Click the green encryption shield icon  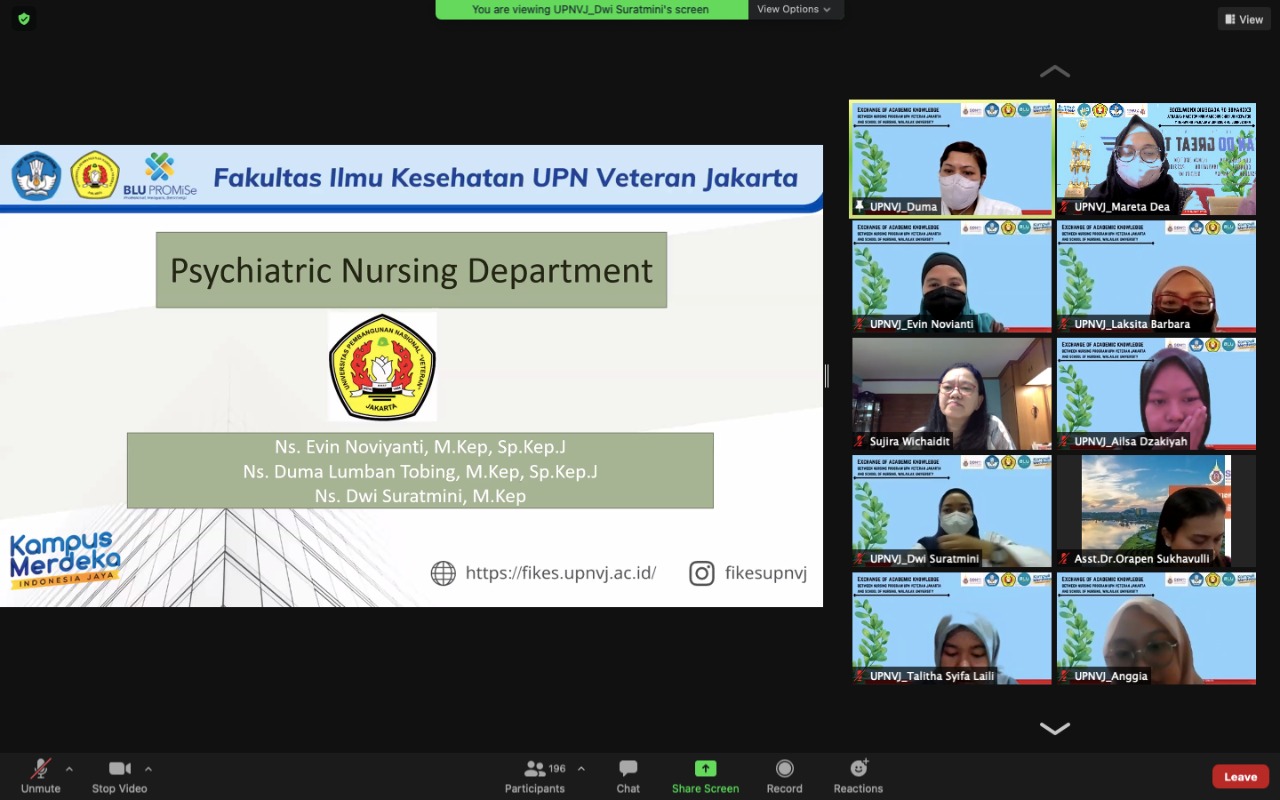click(x=24, y=18)
